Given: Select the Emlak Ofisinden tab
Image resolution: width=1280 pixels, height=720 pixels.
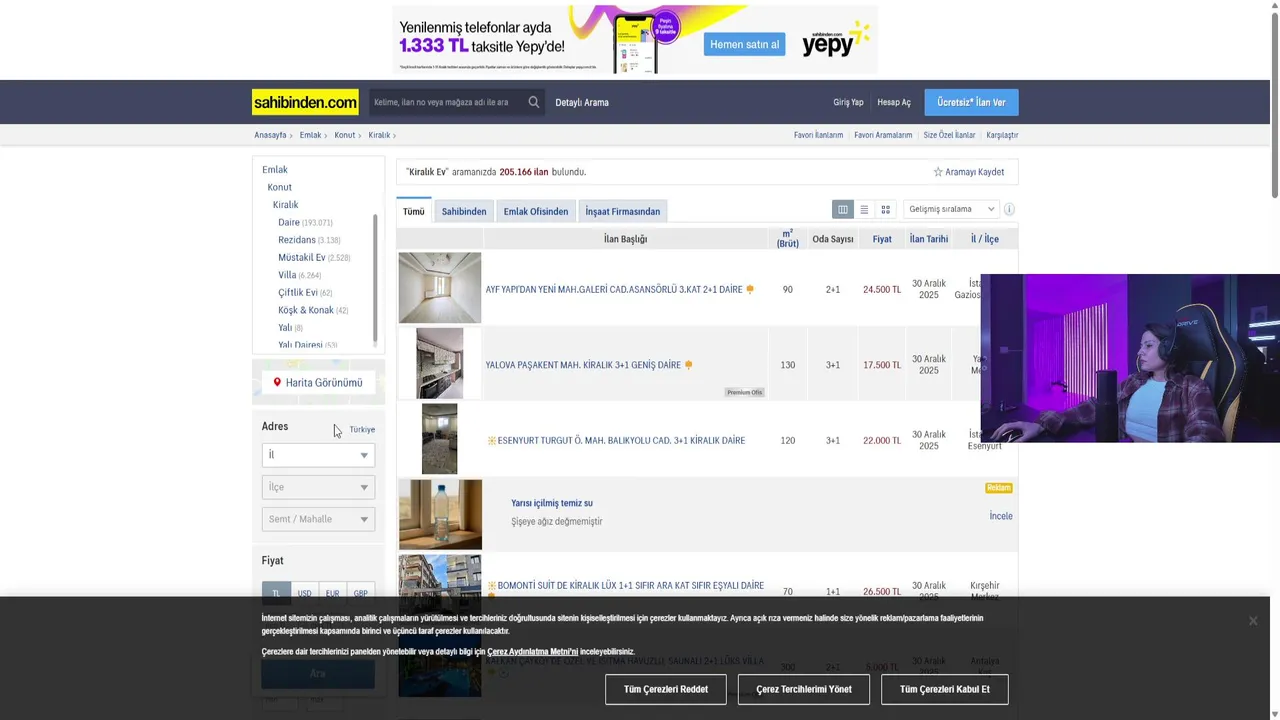Looking at the screenshot, I should pyautogui.click(x=536, y=211).
